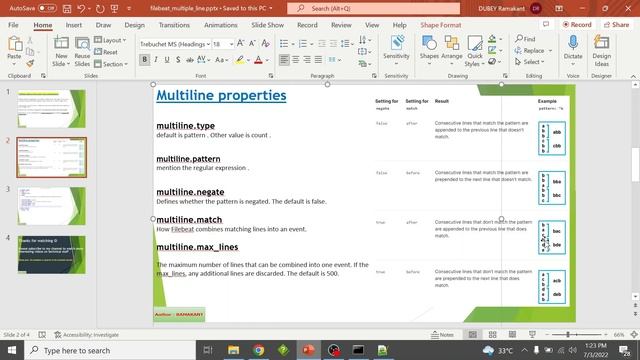This screenshot has width=640, height=360.
Task: Open the Shape Format tab
Action: pos(441,25)
